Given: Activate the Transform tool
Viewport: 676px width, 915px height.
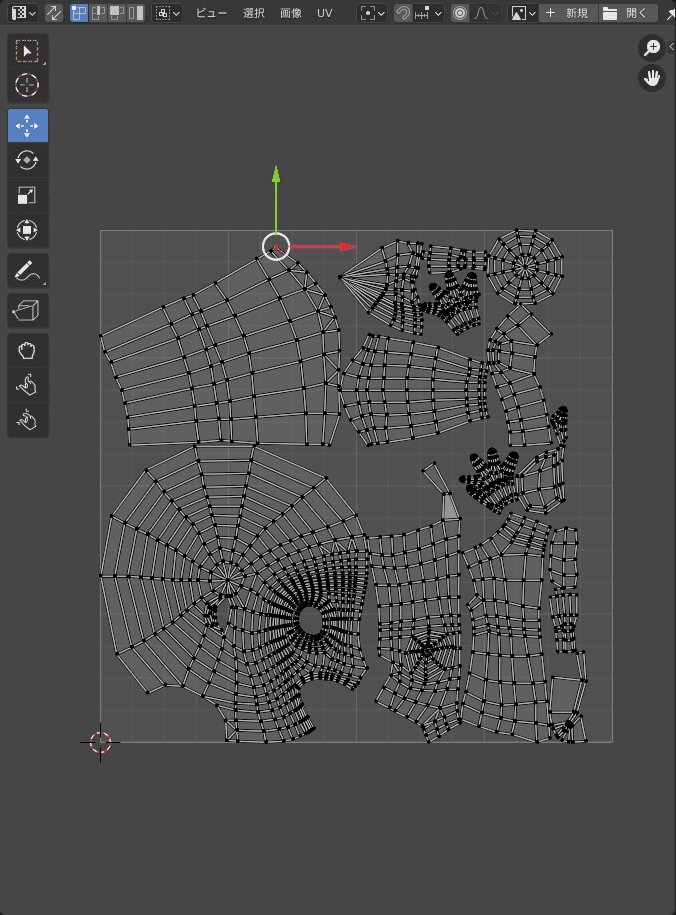Looking at the screenshot, I should point(27,229).
